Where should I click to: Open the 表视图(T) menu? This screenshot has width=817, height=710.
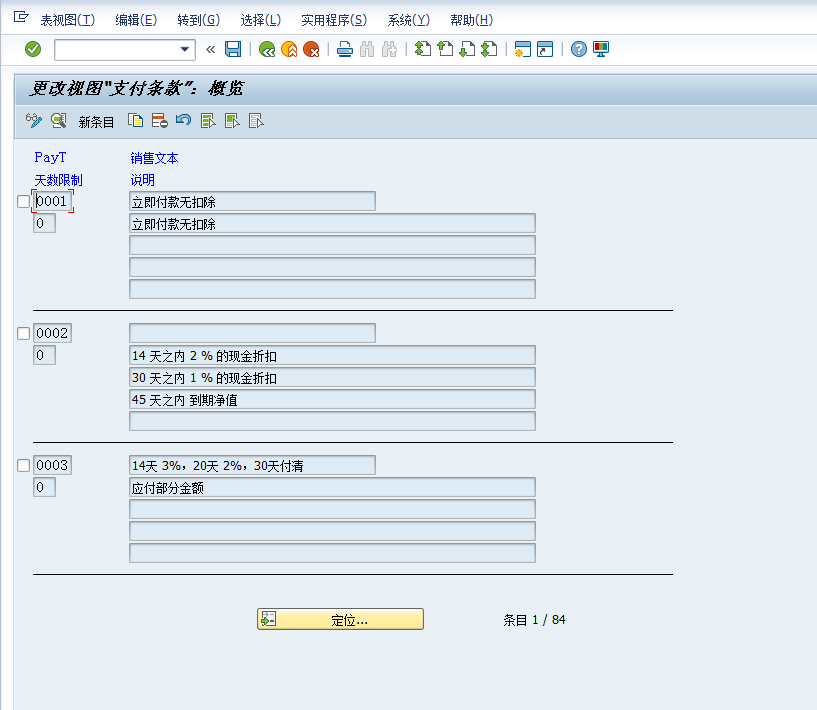click(66, 19)
